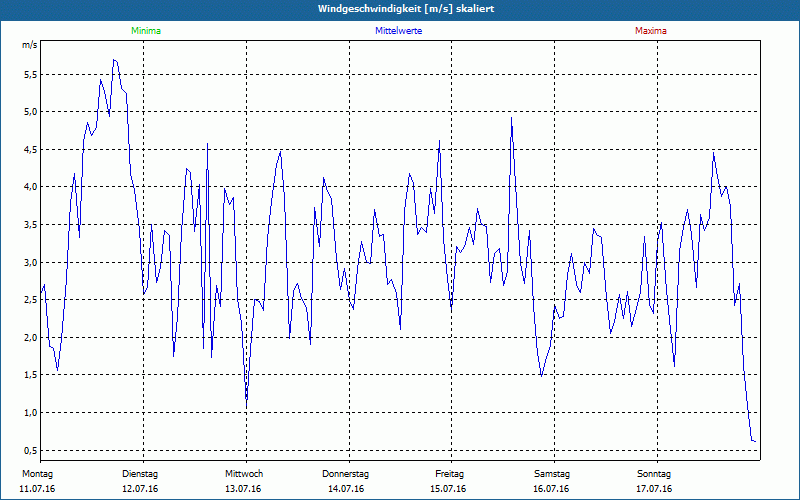Click the chart title Windgeschwindigkeit [m/s] skaliert

[406, 9]
